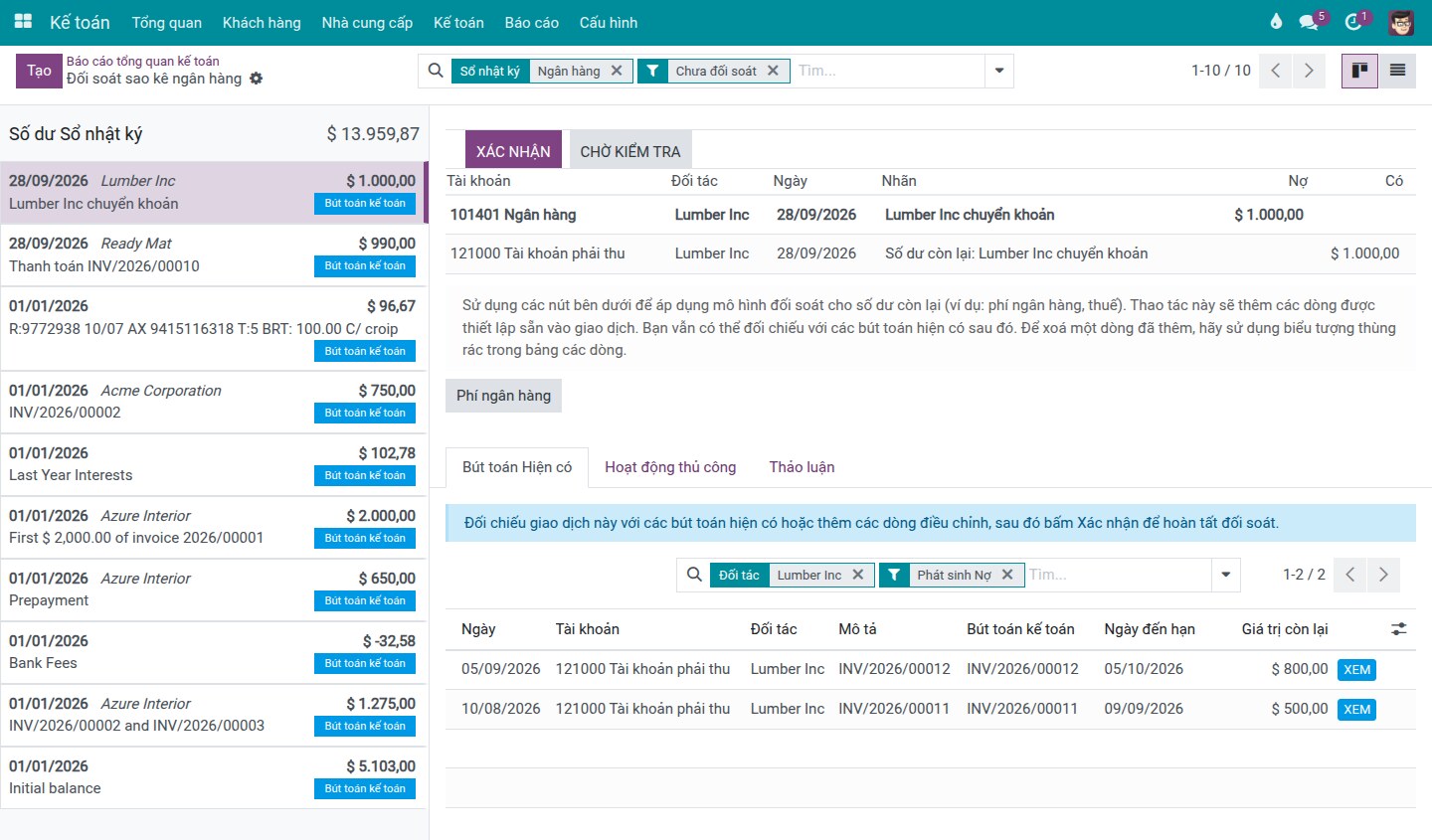The height and width of the screenshot is (840, 1432).
Task: Expand the lower search filter dropdown arrow
Action: click(1226, 575)
